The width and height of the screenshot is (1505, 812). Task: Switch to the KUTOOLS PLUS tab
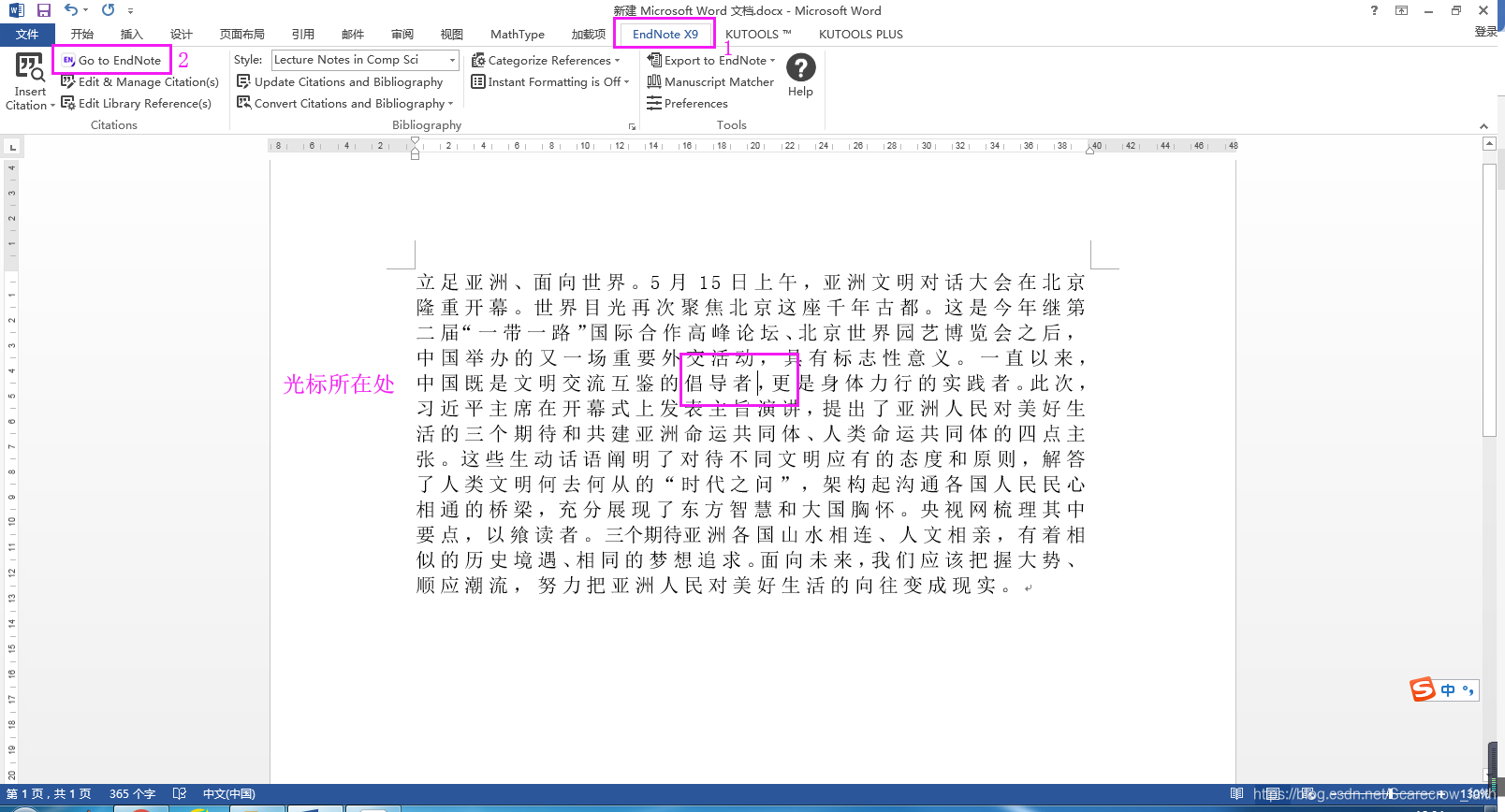(861, 35)
